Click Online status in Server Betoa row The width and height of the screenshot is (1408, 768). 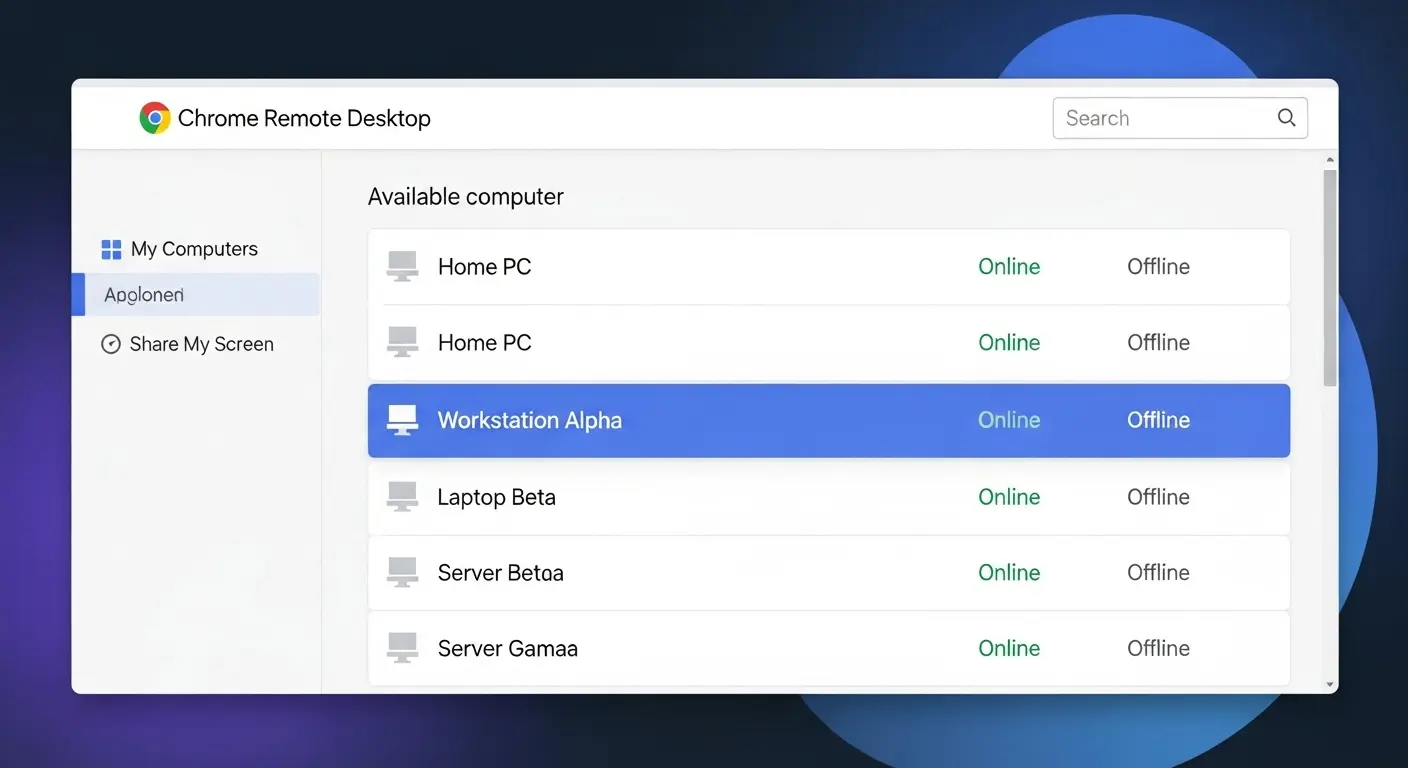pyautogui.click(x=1009, y=573)
